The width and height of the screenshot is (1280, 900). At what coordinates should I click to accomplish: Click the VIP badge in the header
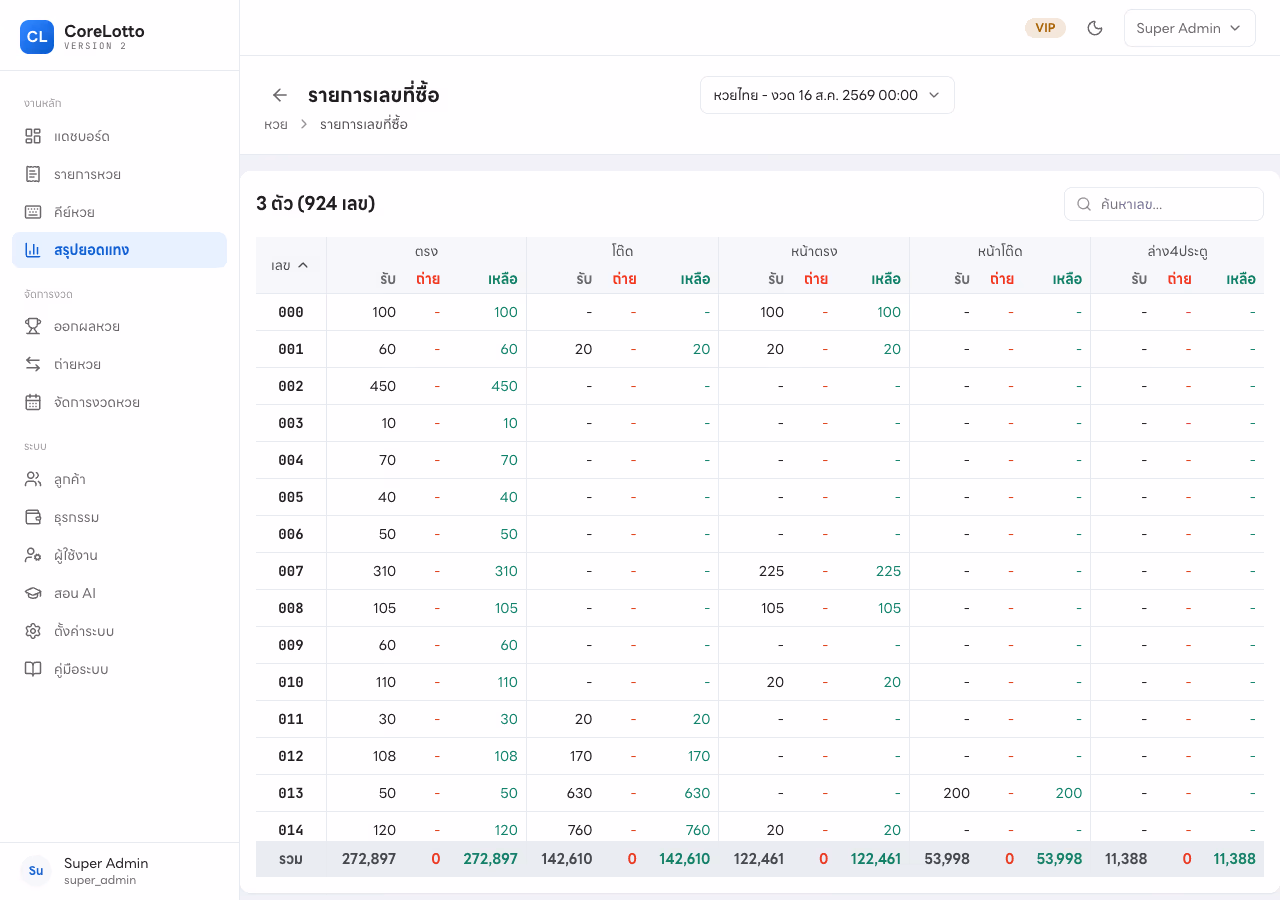pyautogui.click(x=1045, y=28)
